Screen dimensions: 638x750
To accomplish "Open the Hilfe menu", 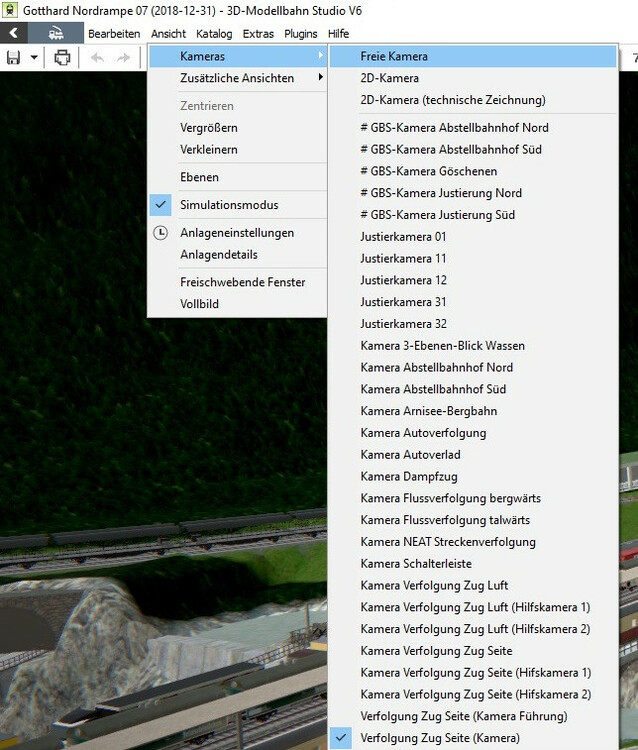I will (x=339, y=33).
